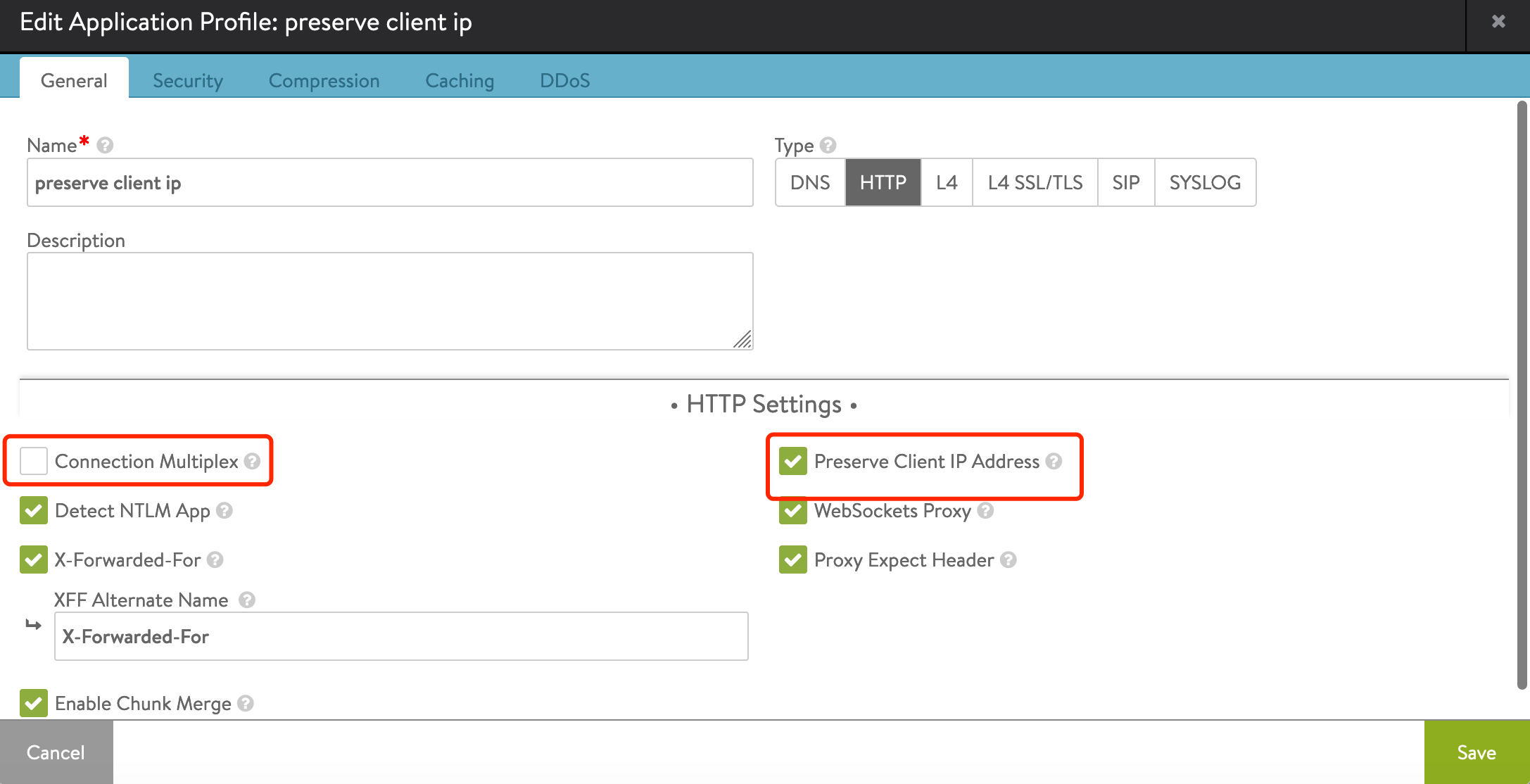Show help for X-Forwarded-For checkbox
This screenshot has height=784, width=1530.
tap(215, 559)
